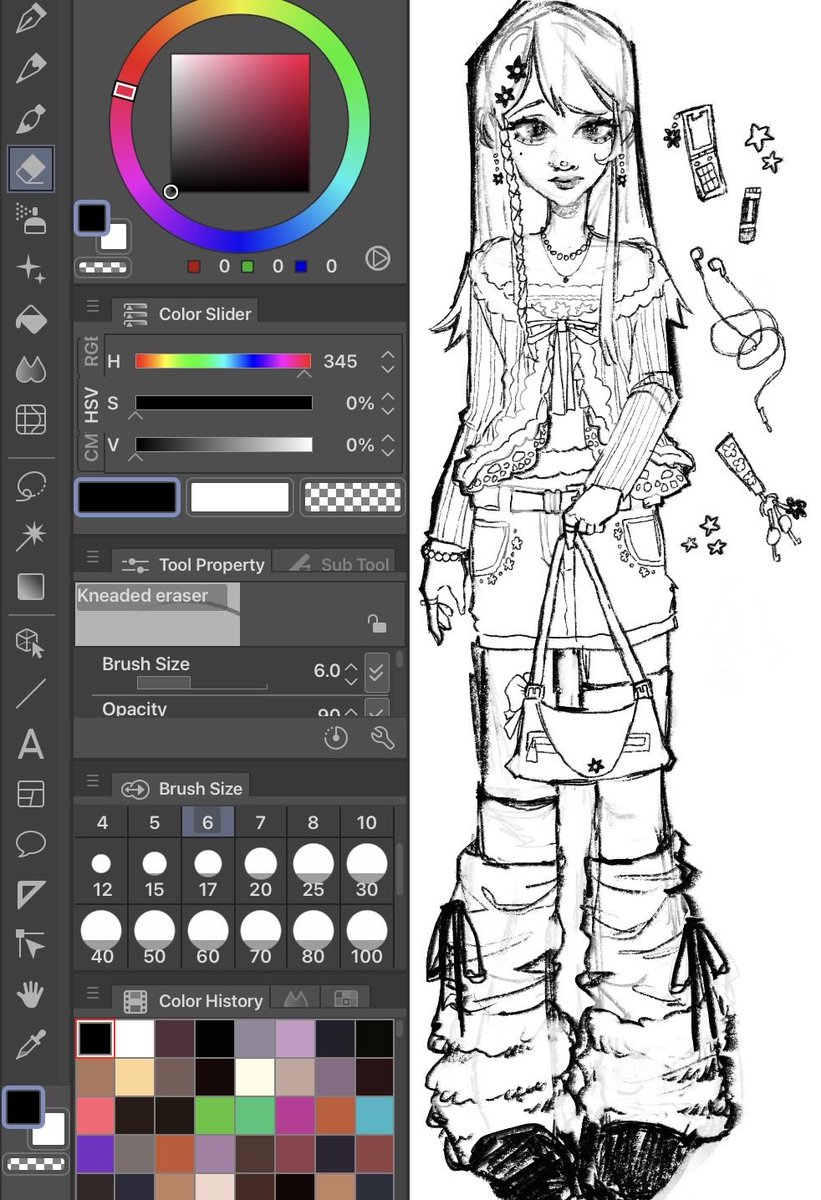Select the highlighted Eraser tool
821x1200 pixels.
click(x=31, y=169)
